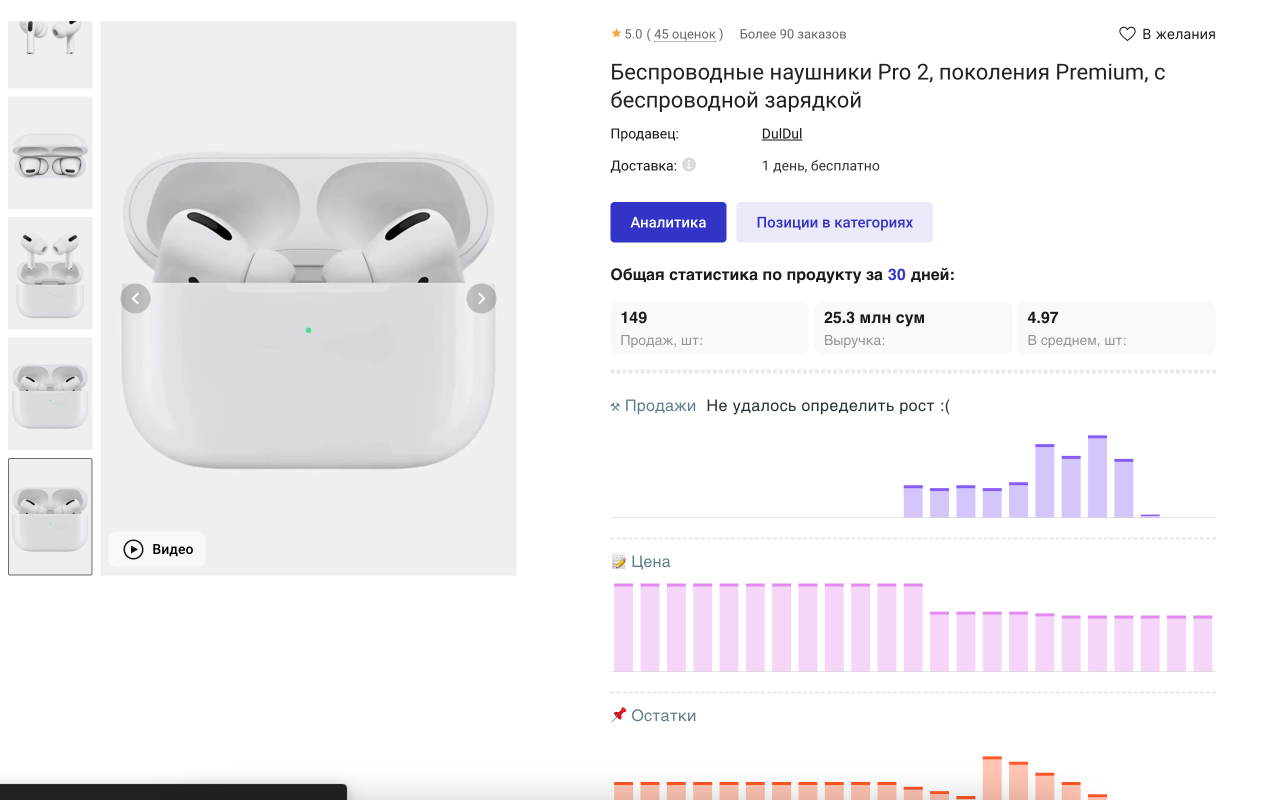
Task: Switch to the Аналитика tab
Action: click(x=668, y=221)
